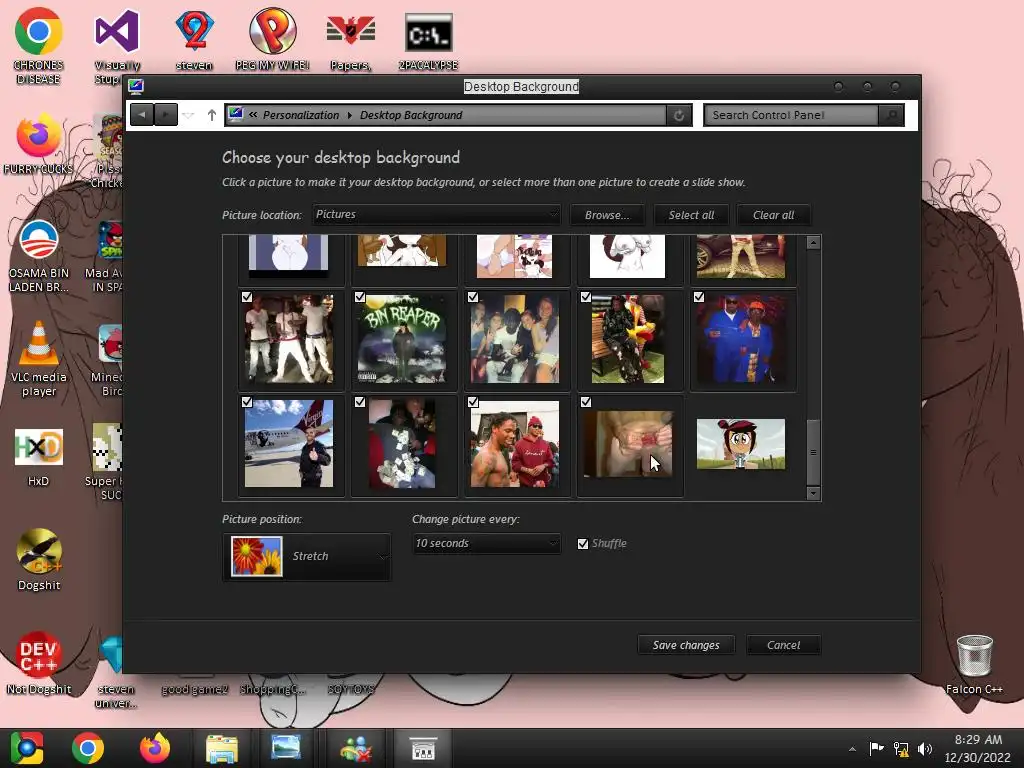Select the 'steven' desktop icon

click(x=194, y=39)
